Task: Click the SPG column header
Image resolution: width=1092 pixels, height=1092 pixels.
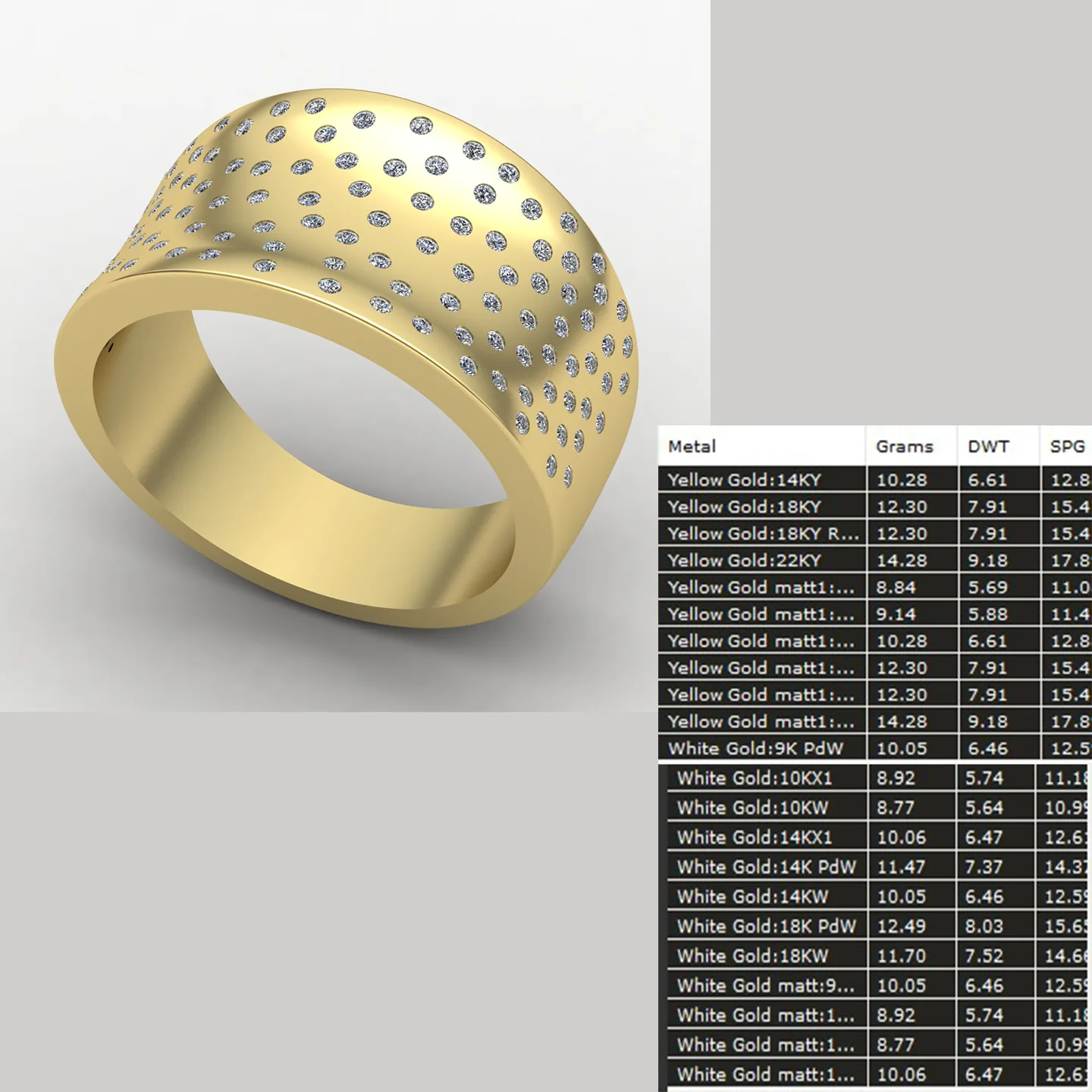Action: tap(1067, 447)
